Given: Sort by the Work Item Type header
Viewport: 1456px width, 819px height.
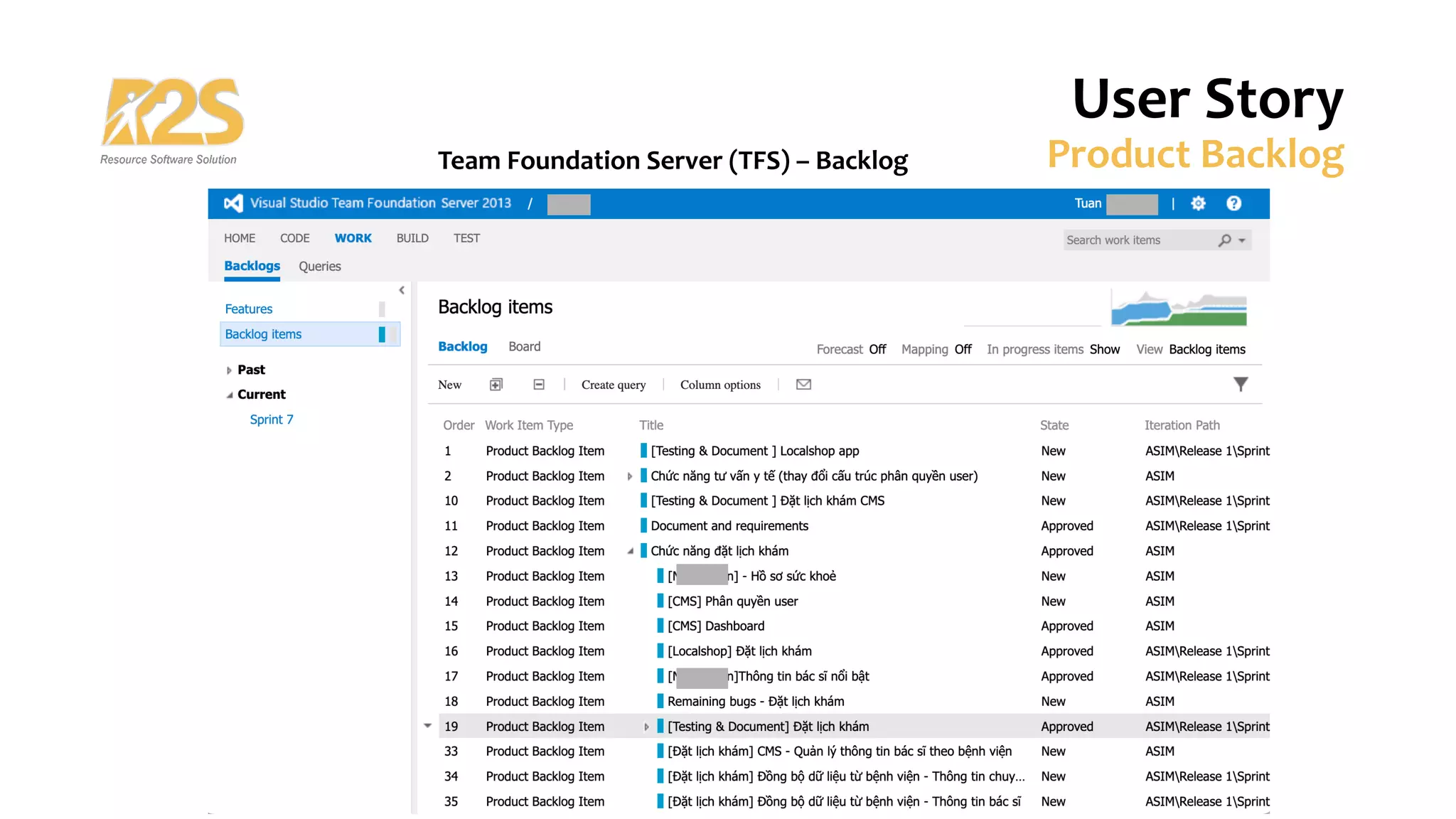Looking at the screenshot, I should (x=529, y=425).
